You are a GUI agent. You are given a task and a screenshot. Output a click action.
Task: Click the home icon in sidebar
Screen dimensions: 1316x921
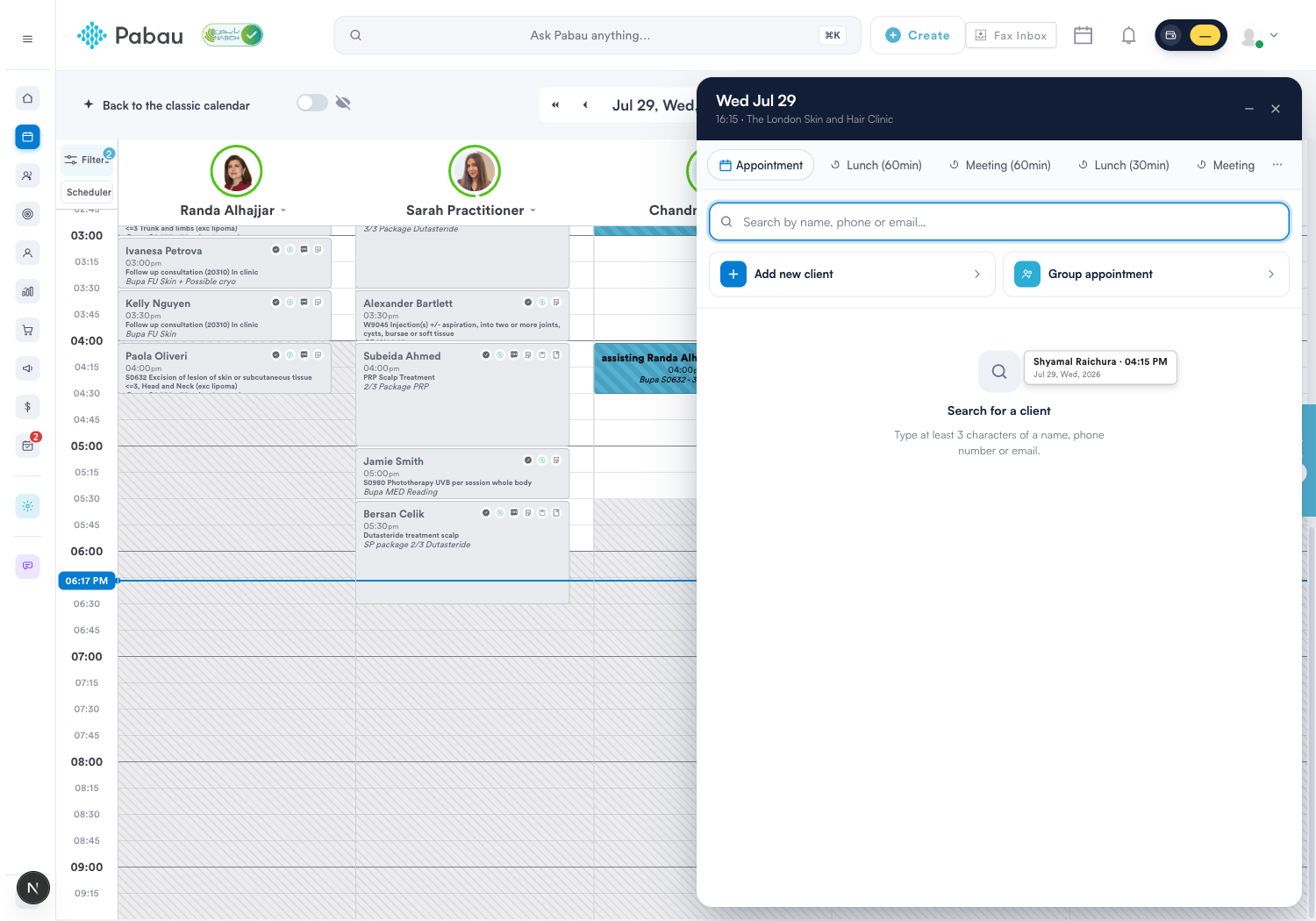tap(27, 98)
